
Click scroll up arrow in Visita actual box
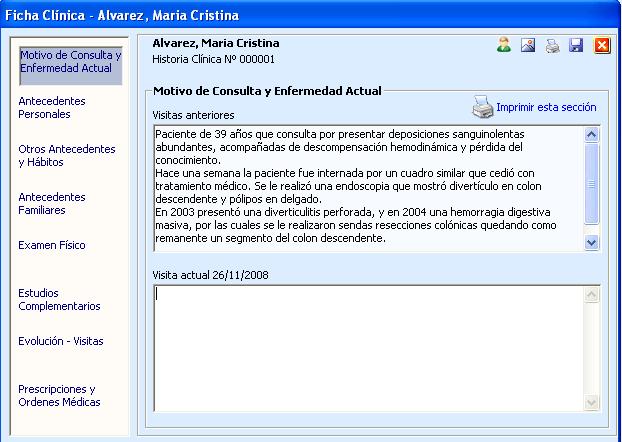[591, 295]
